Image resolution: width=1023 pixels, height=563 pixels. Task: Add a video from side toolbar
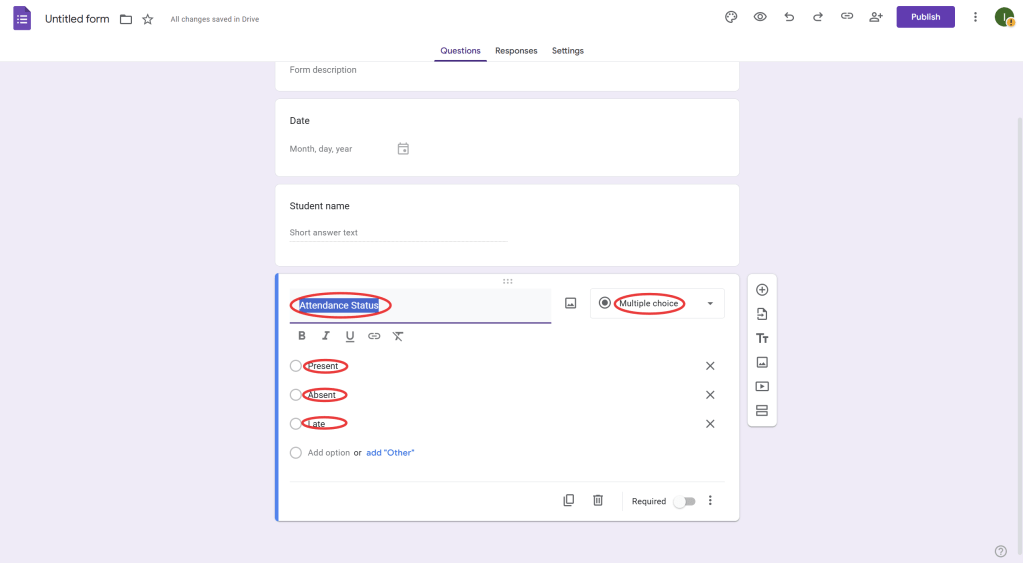(x=762, y=386)
